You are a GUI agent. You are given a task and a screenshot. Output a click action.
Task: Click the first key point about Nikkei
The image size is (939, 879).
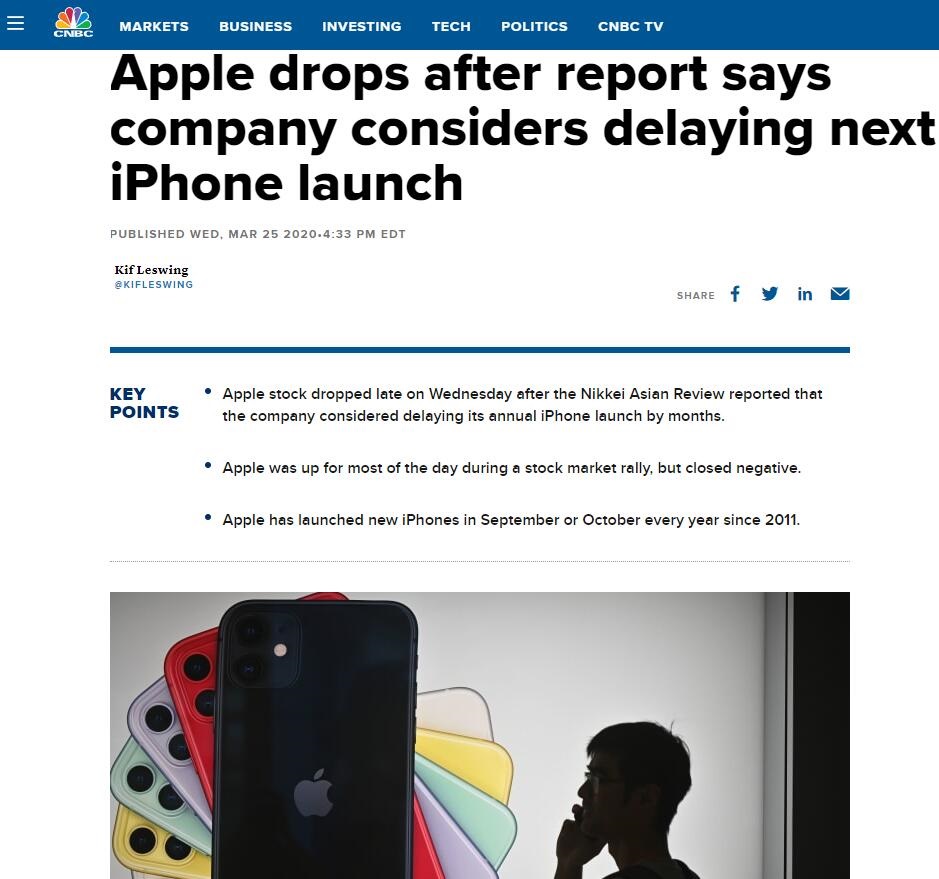522,405
